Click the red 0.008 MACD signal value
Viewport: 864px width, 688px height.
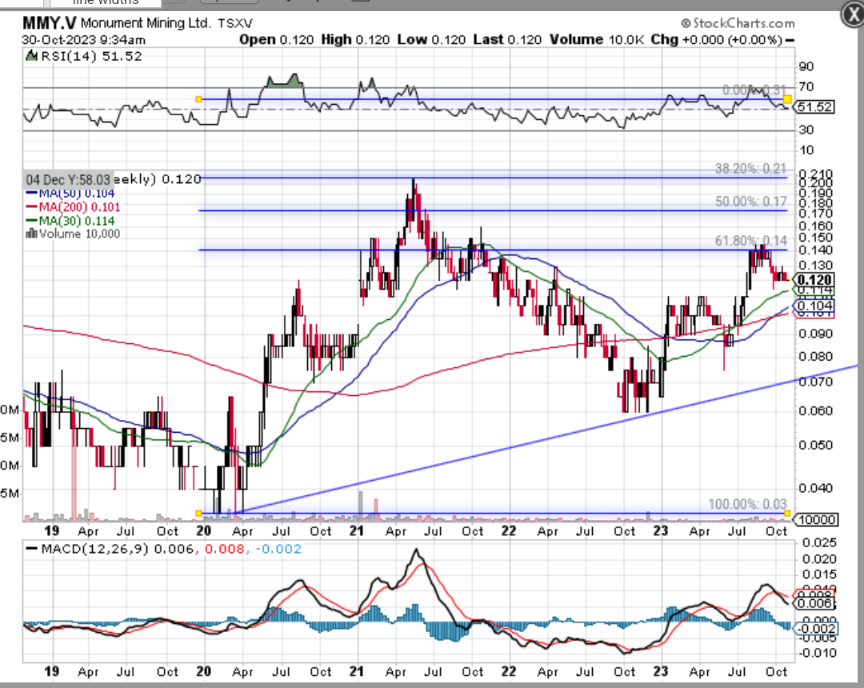(224, 549)
